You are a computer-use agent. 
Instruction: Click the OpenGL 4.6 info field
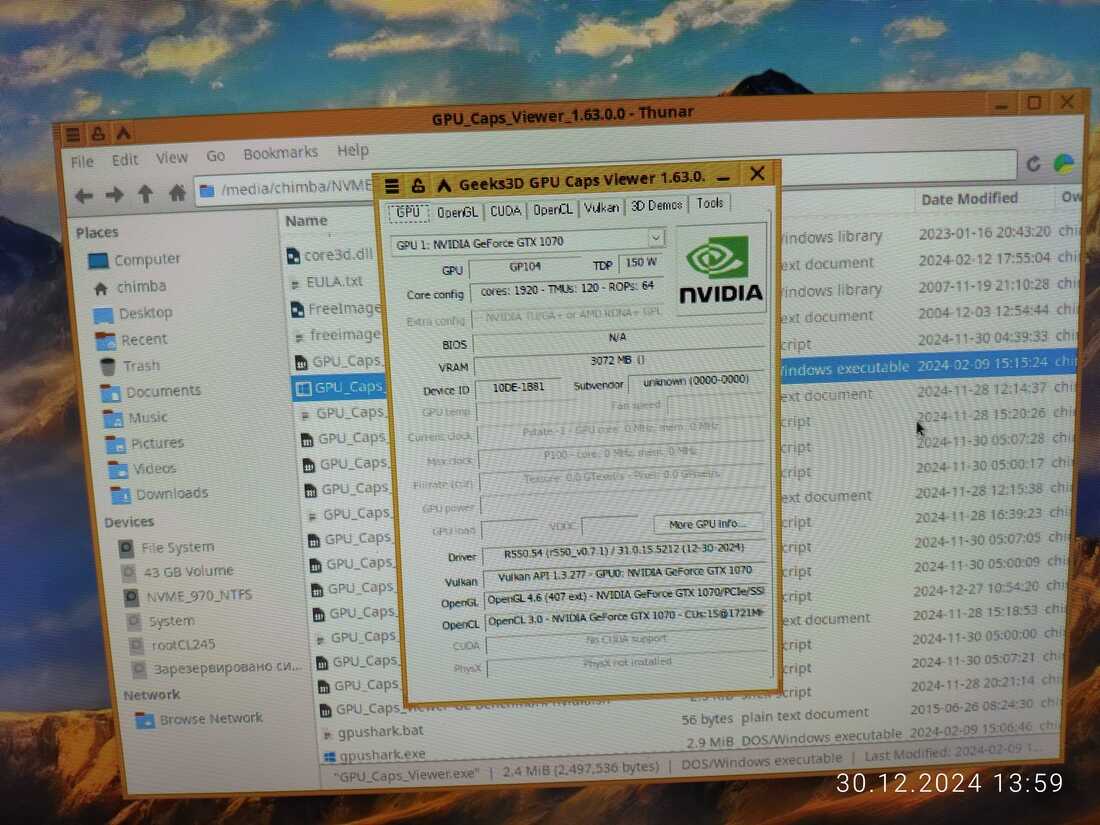click(x=625, y=595)
